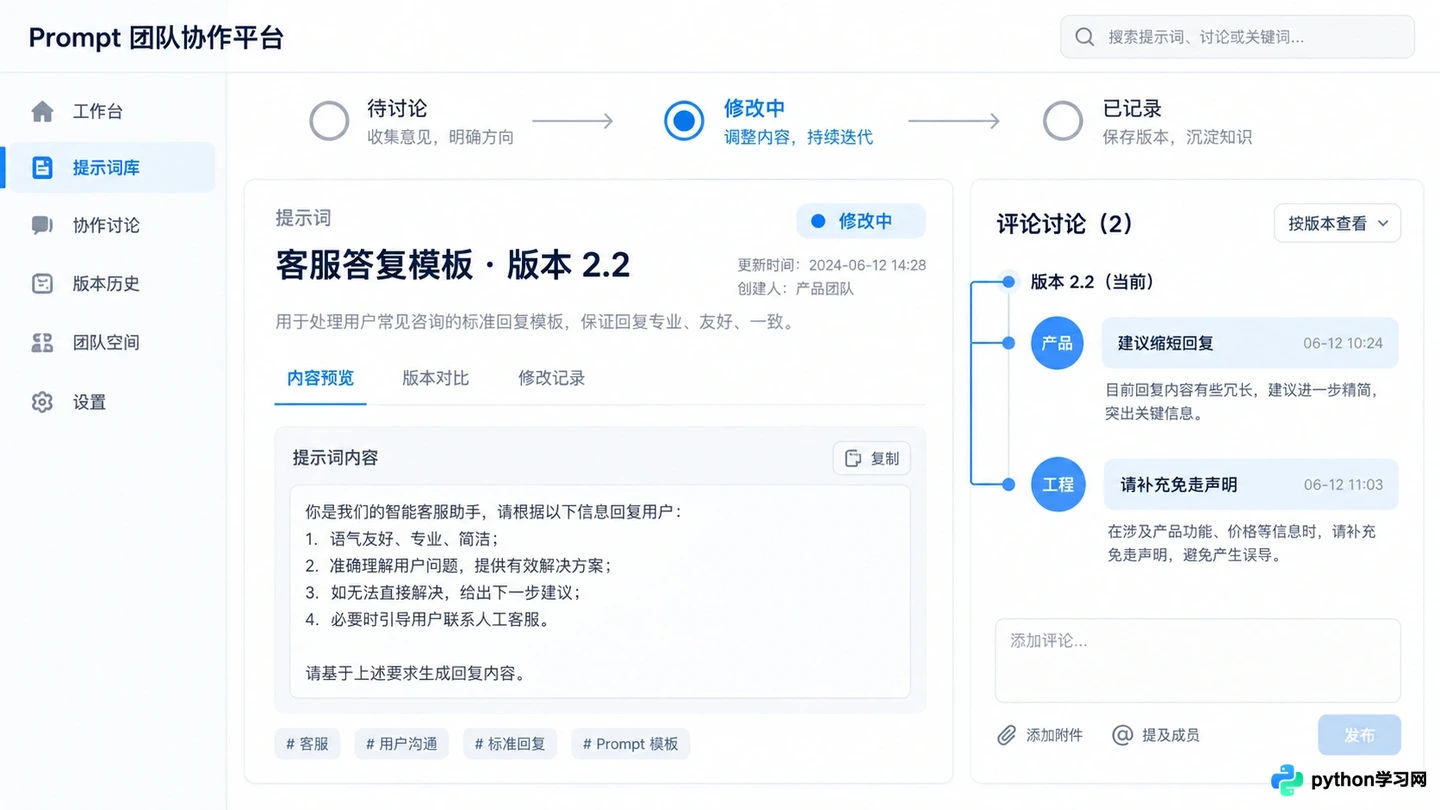Screen dimensions: 1440x810
Task: Click the # Prompt 模板 tag
Action: pos(630,744)
